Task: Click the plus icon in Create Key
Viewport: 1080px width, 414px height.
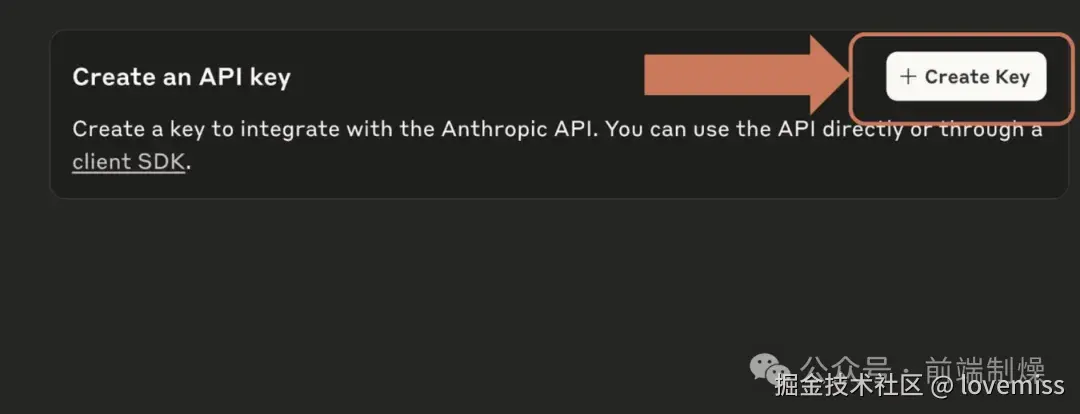Action: (908, 77)
